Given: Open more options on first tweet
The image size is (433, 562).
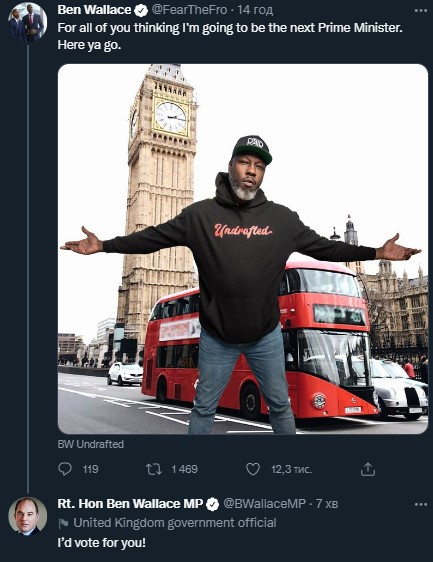Looking at the screenshot, I should (x=420, y=11).
